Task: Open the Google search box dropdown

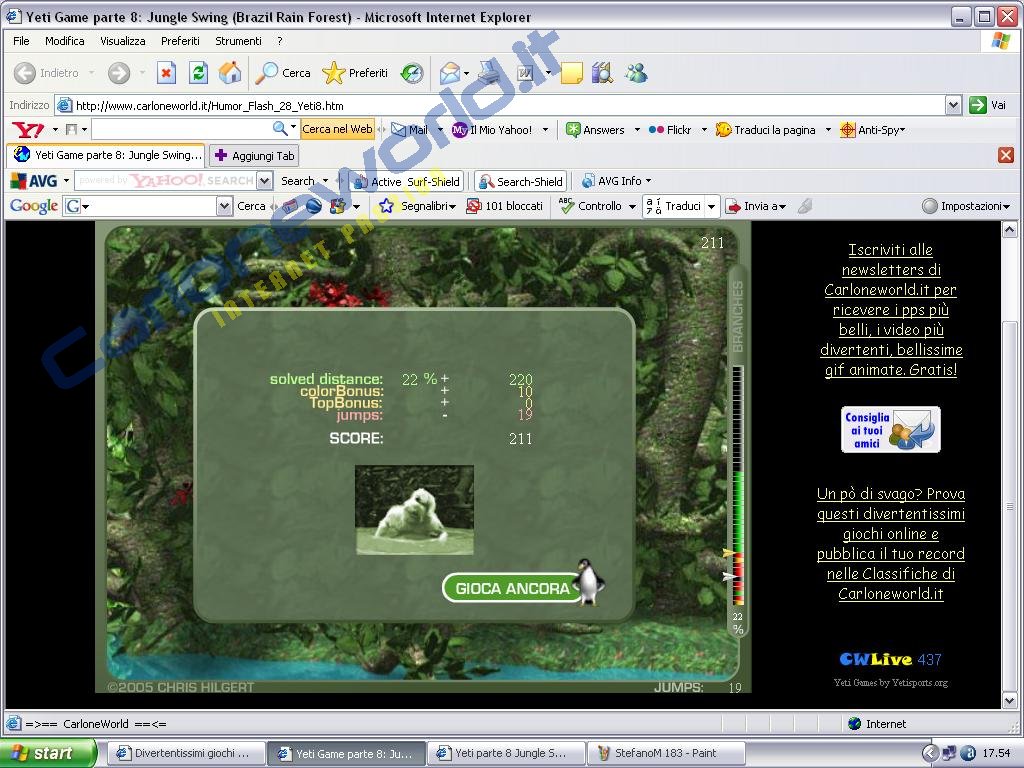Action: pos(223,206)
